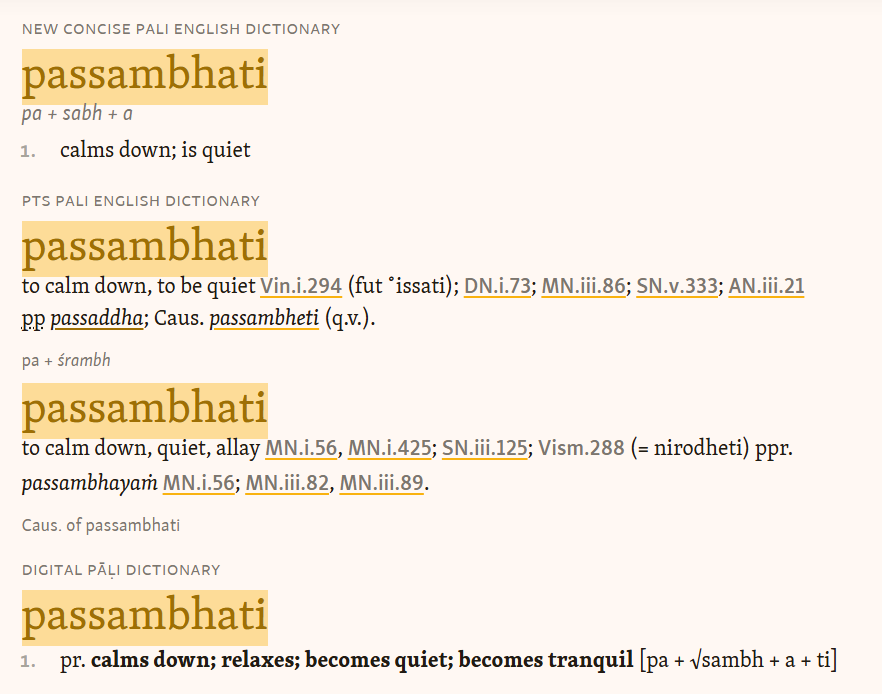This screenshot has height=694, width=882.
Task: Click the highlighted passambhati headword under Digital Pāḷi Dictionary
Action: click(145, 618)
